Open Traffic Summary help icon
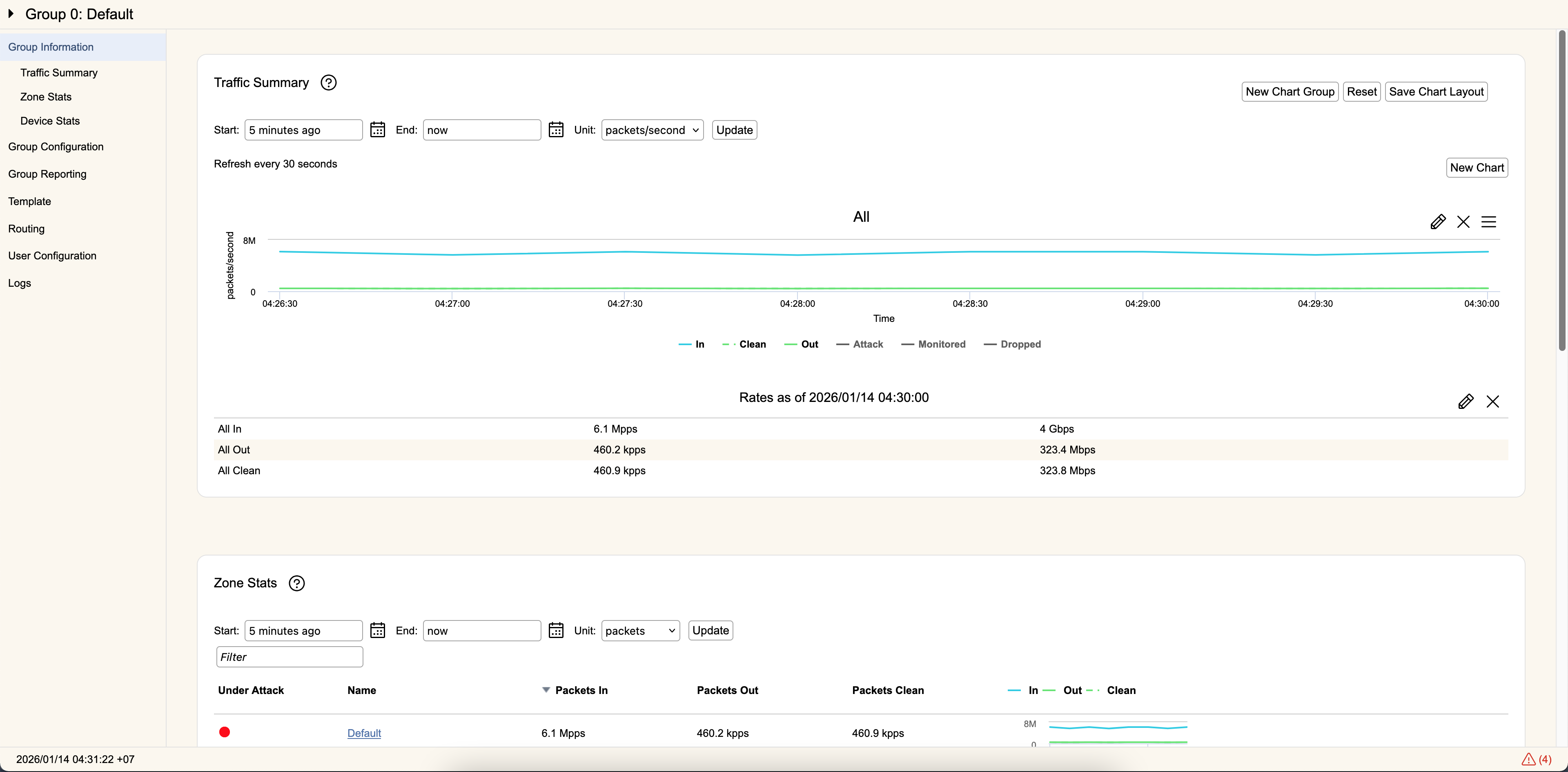Viewport: 1568px width, 772px height. [x=329, y=83]
